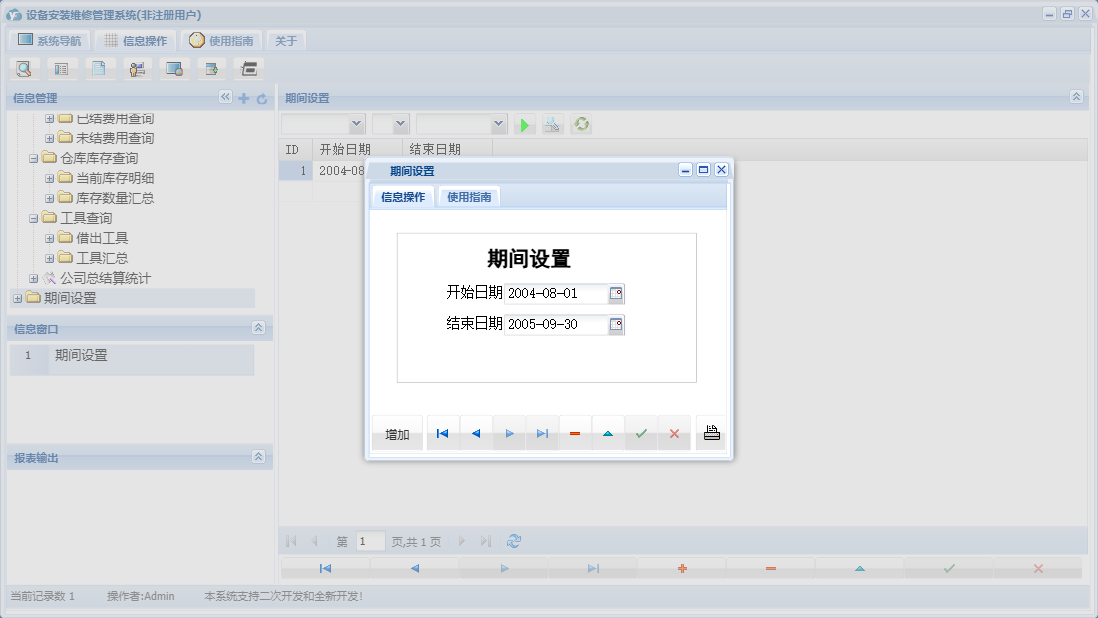Confirm changes with the green checkmark icon
Image resolution: width=1098 pixels, height=618 pixels.
pos(641,432)
